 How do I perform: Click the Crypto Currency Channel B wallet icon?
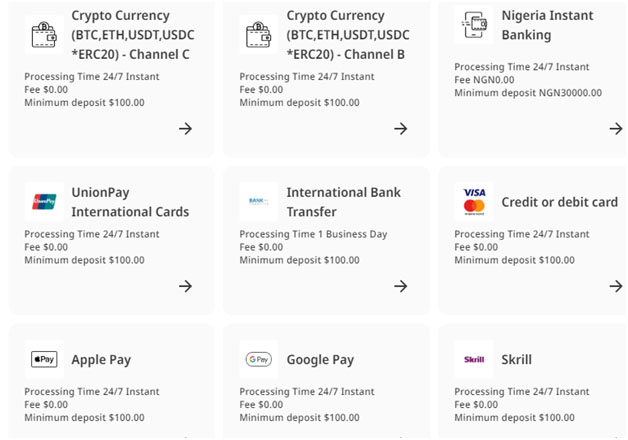click(x=259, y=34)
